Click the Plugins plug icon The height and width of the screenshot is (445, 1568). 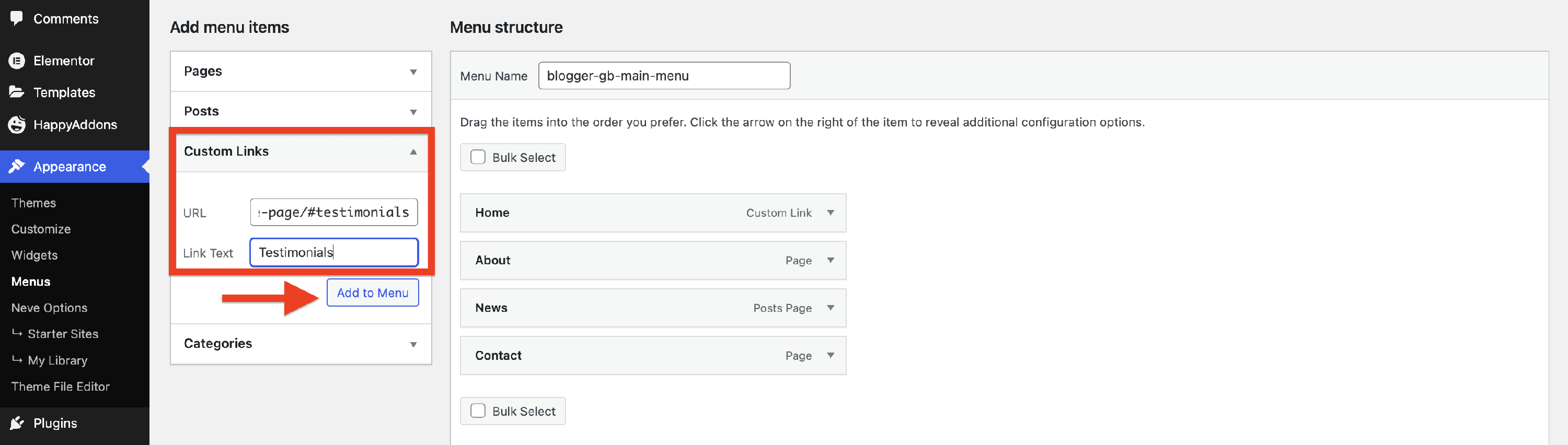pos(16,423)
